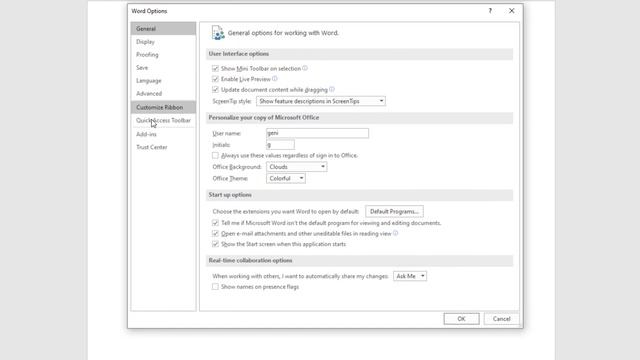Open the Advanced settings category
Screen dimensions: 640x360
[163, 93]
